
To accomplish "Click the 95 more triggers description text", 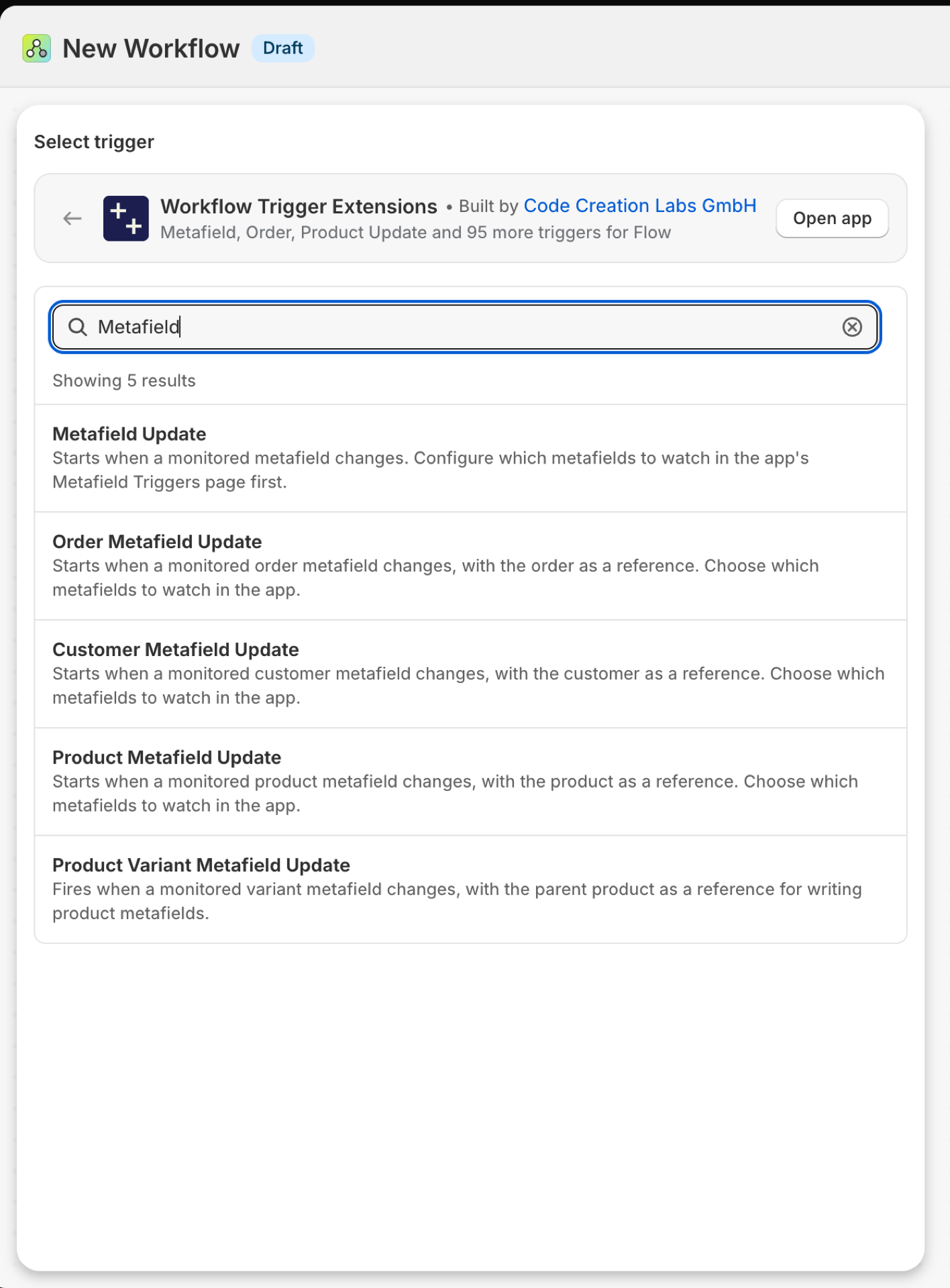I will click(415, 232).
